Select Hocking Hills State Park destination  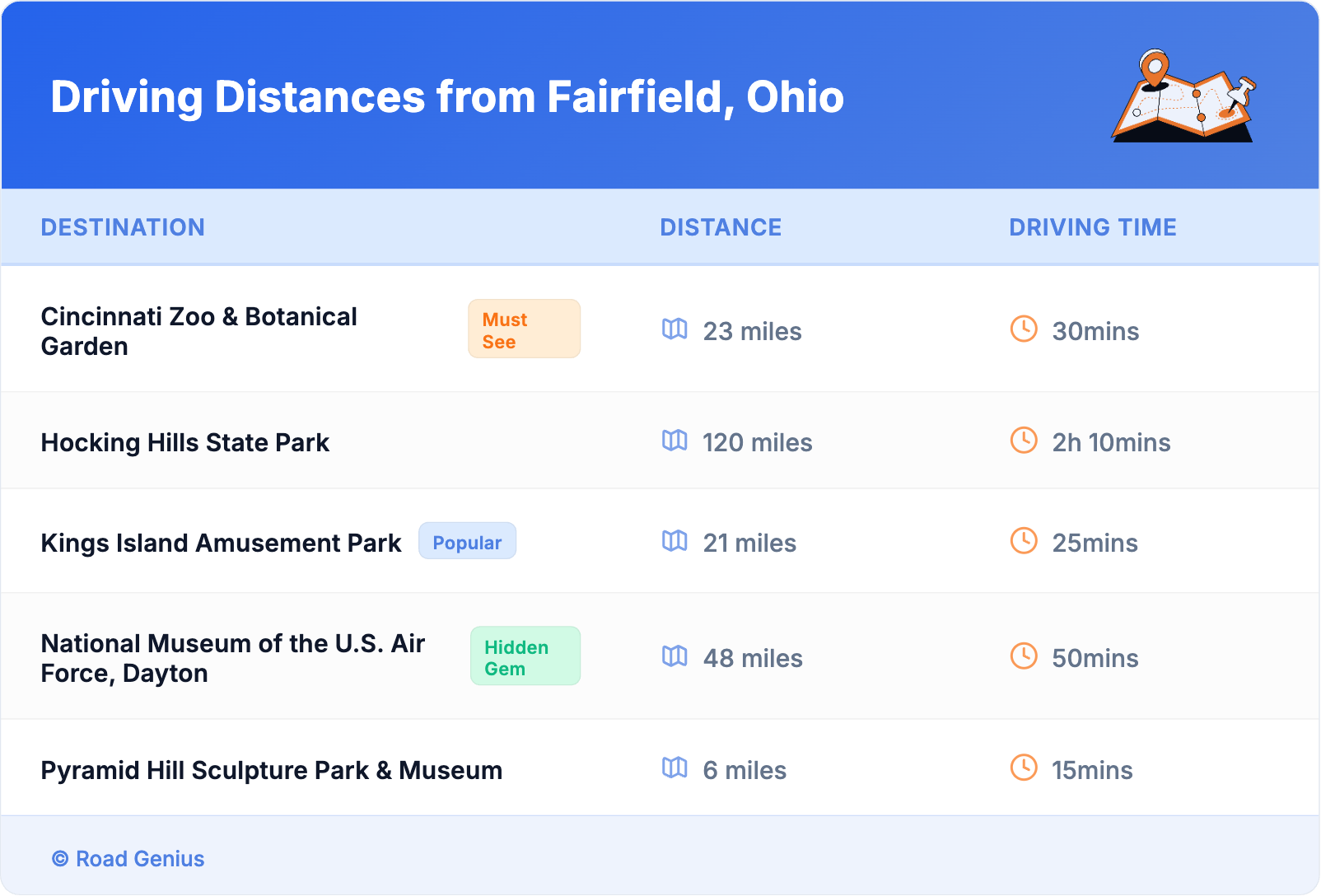point(185,443)
